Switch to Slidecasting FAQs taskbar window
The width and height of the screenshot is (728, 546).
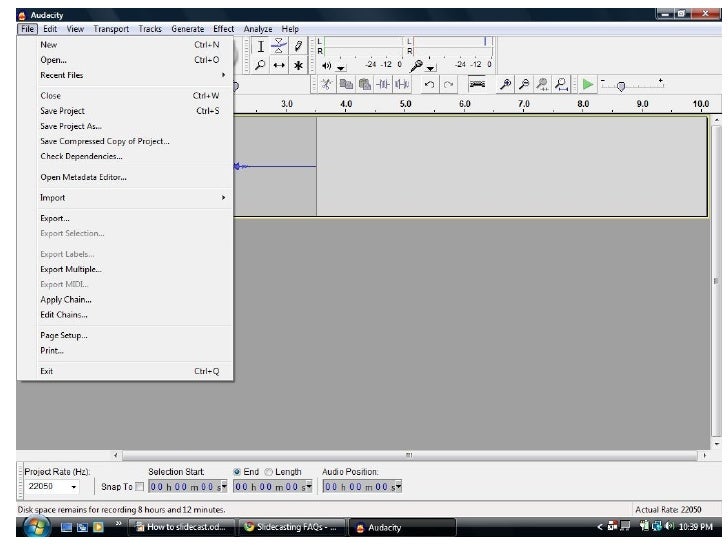(x=292, y=527)
